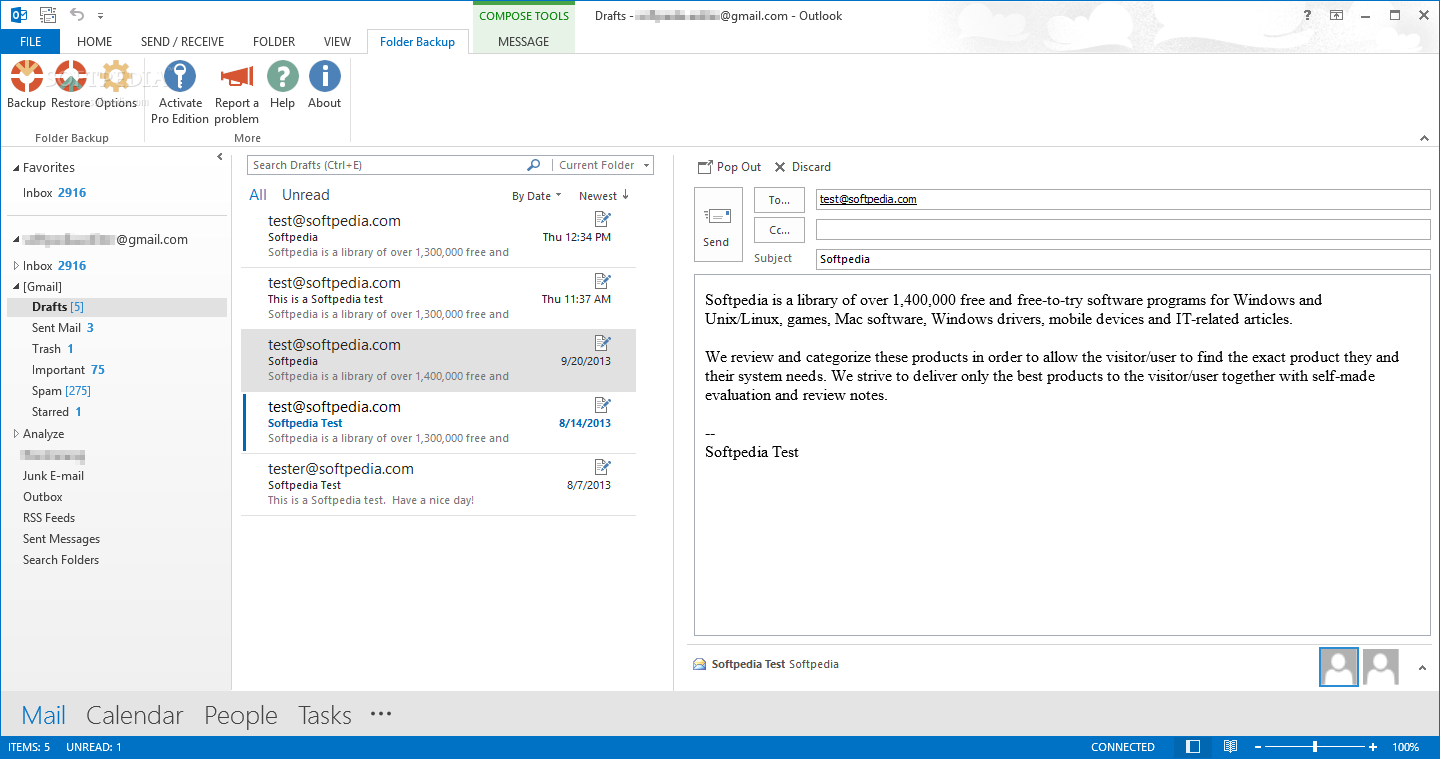Screen dimensions: 1440x759
Task: Click Ribbon Display Options icon
Action: (x=1336, y=15)
